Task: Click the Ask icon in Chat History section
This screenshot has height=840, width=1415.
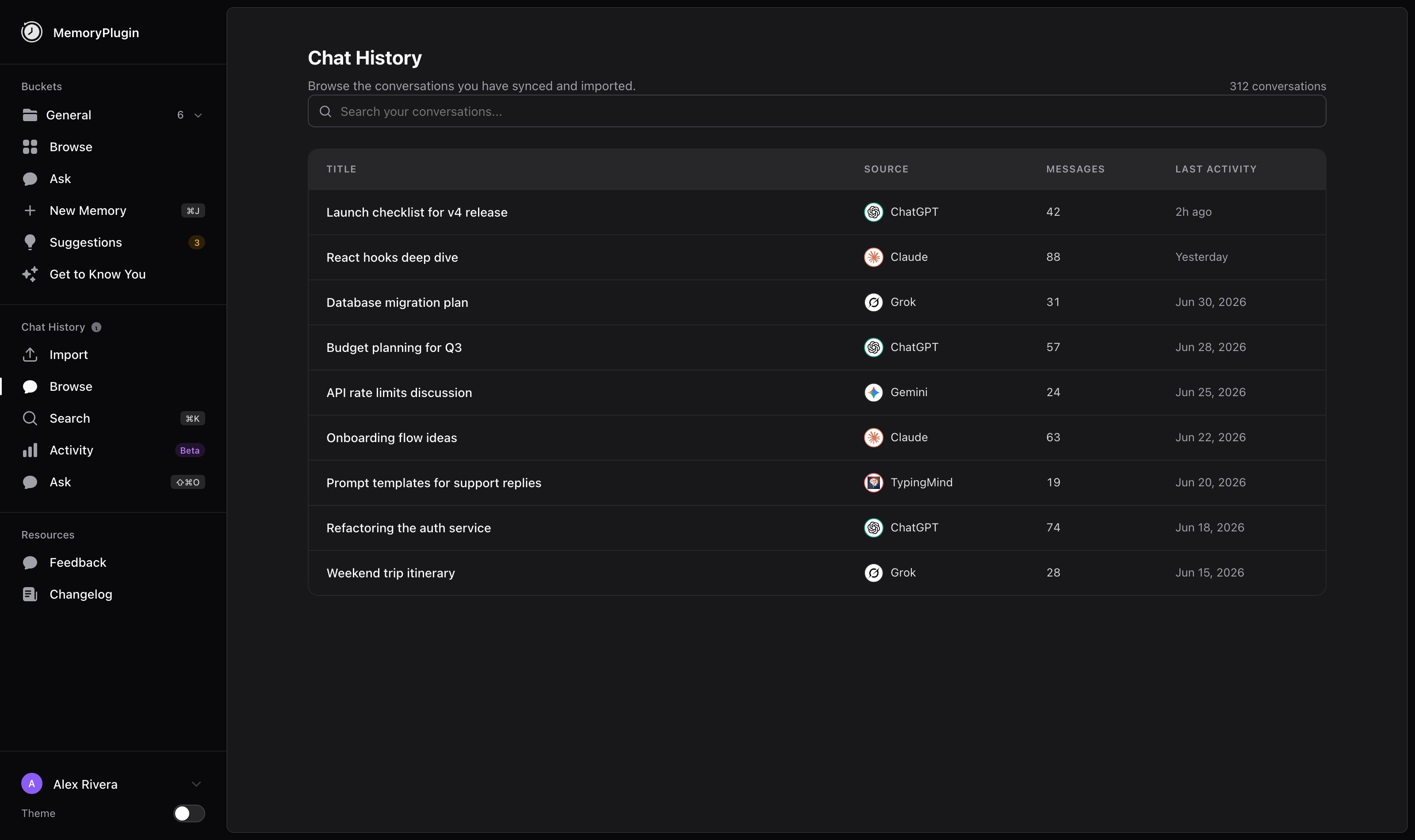Action: pyautogui.click(x=30, y=482)
